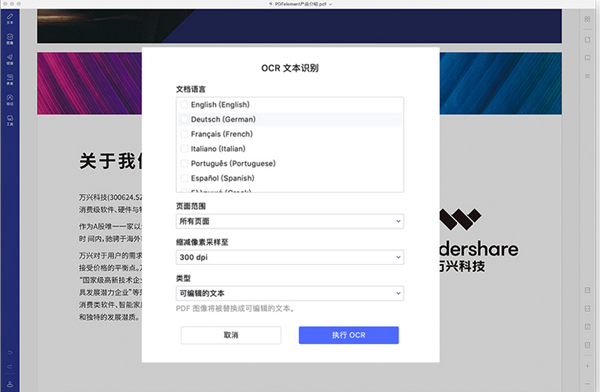The image size is (600, 392).
Task: Open the markup tool with the round face-like icon
Action: coord(10,100)
